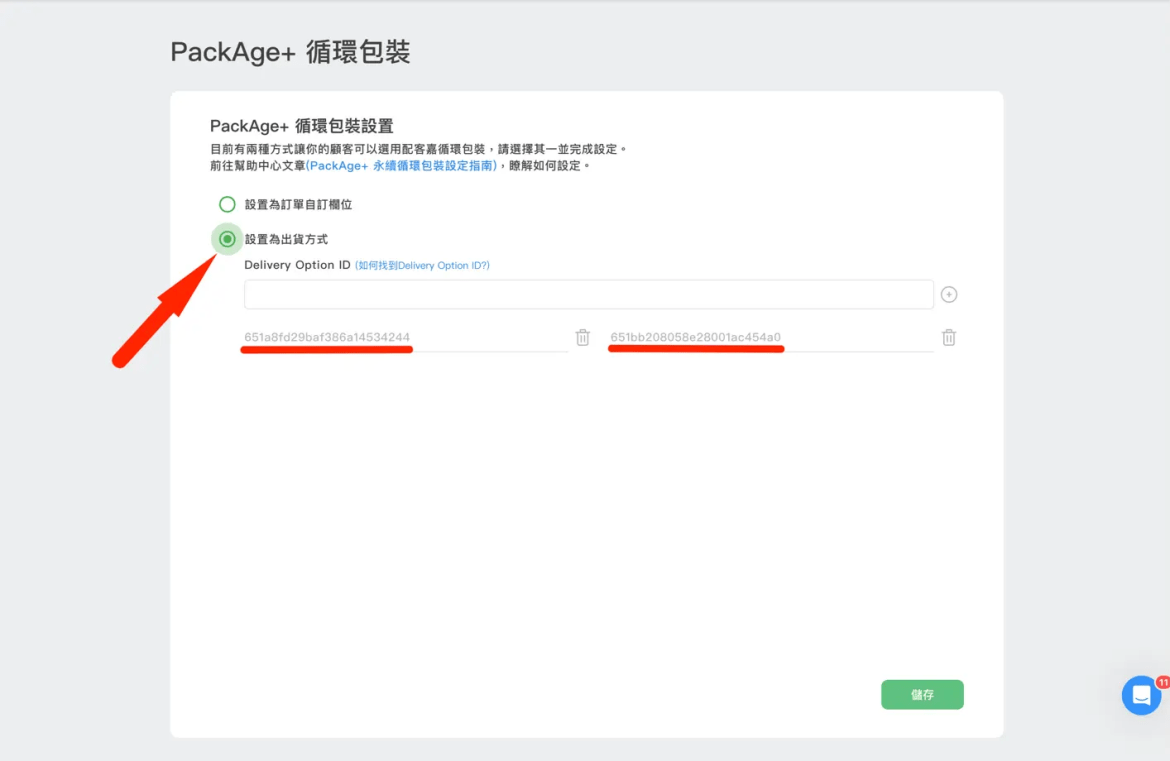Click the PackAge+ 循環包裝 page title
The height and width of the screenshot is (761, 1170).
(x=290, y=52)
